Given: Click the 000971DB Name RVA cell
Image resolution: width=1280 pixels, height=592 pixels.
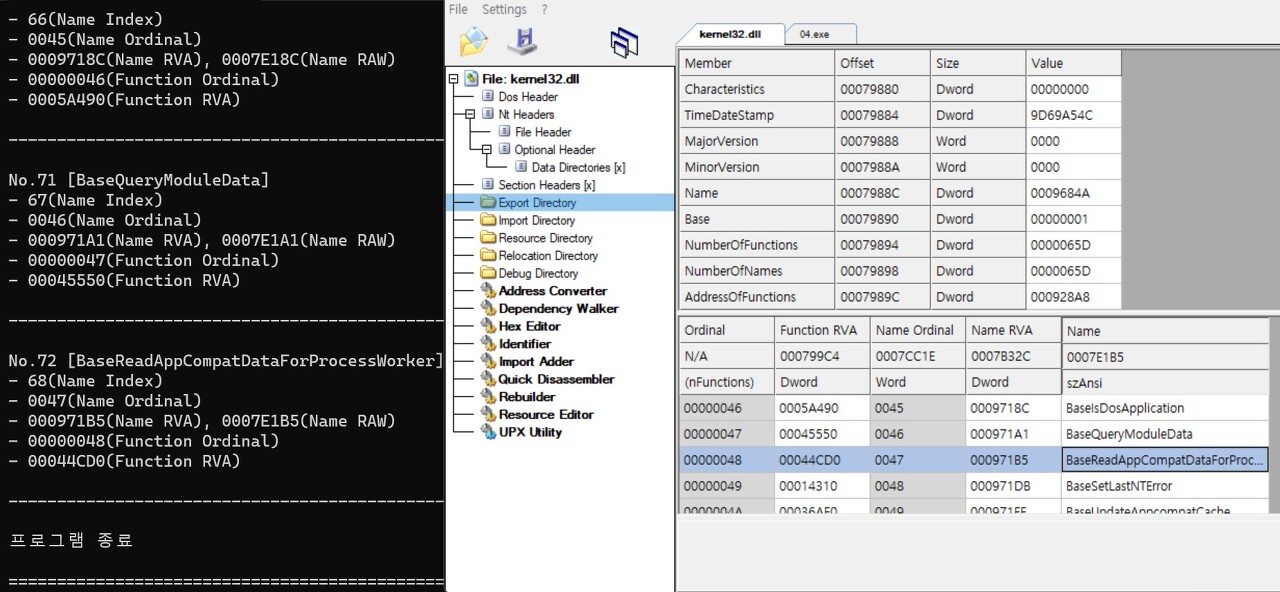Looking at the screenshot, I should click(x=1013, y=486).
